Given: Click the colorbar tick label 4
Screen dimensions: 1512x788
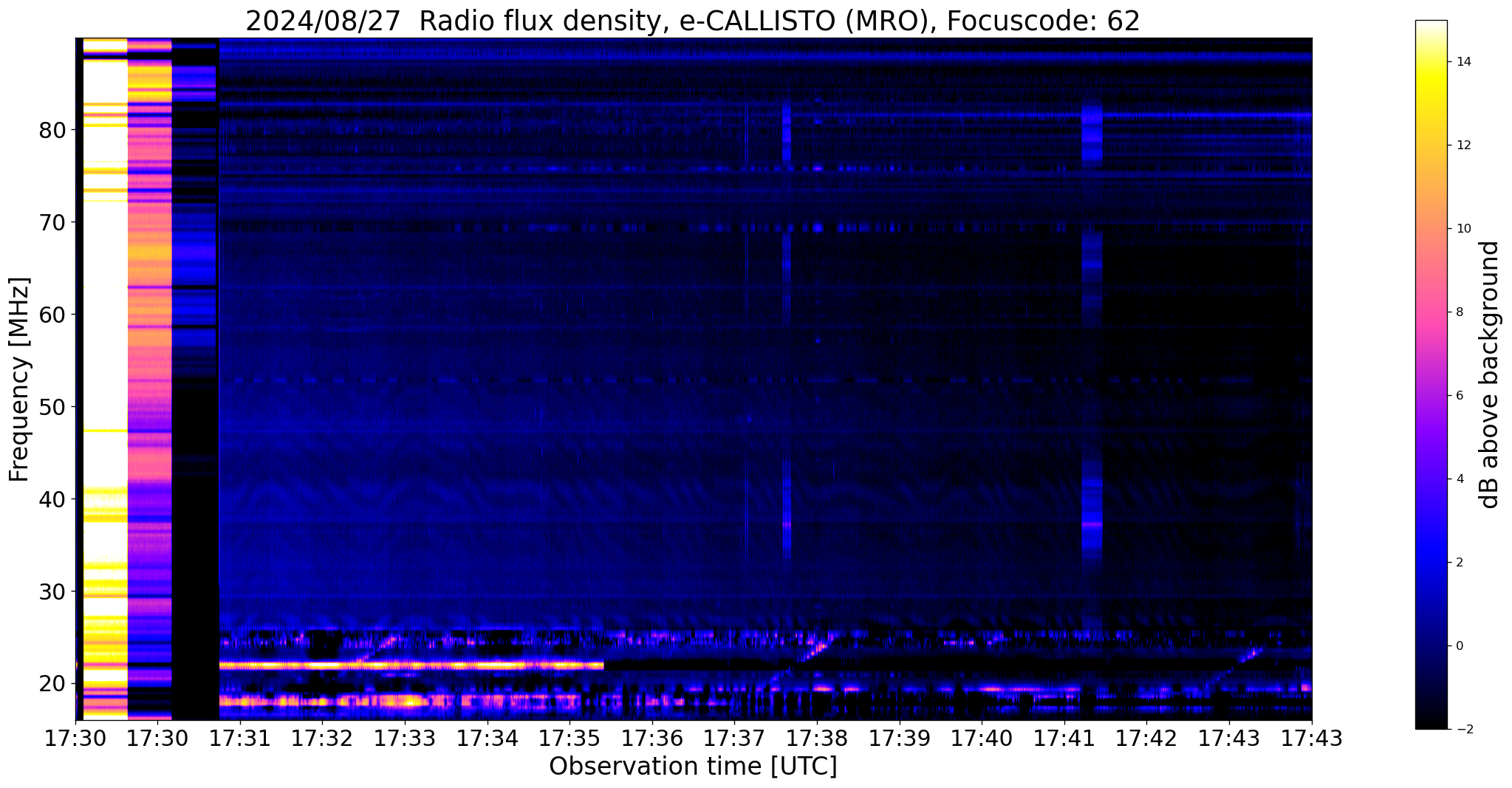Looking at the screenshot, I should pyautogui.click(x=1459, y=479).
